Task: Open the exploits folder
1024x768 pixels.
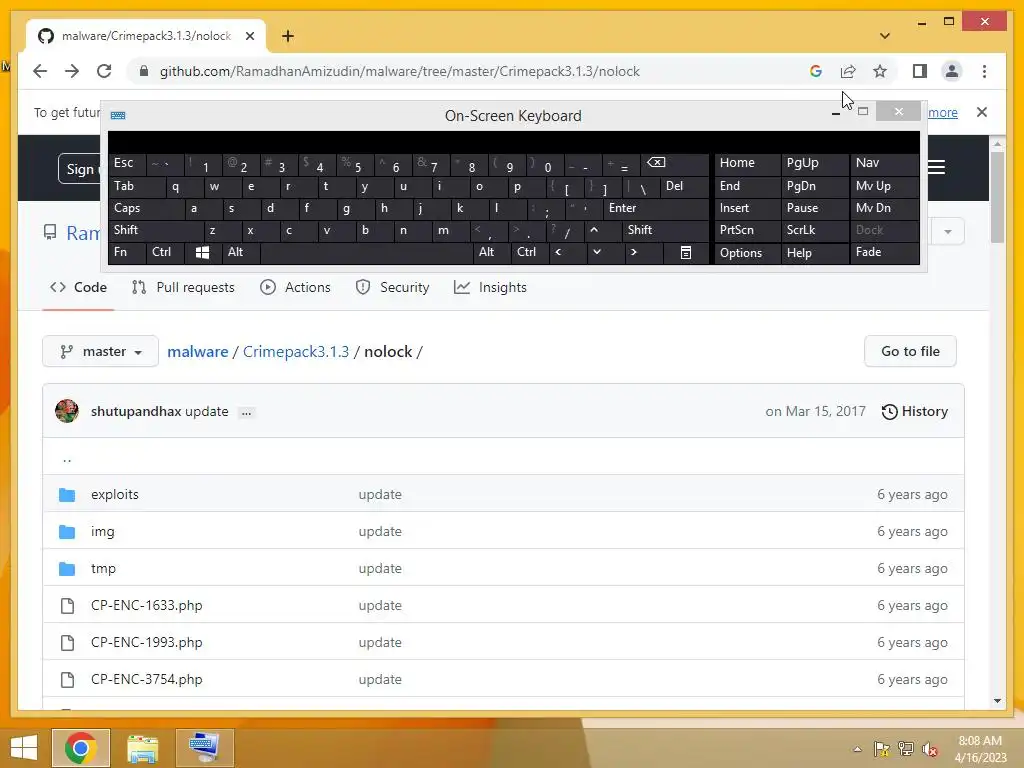Action: coord(115,494)
